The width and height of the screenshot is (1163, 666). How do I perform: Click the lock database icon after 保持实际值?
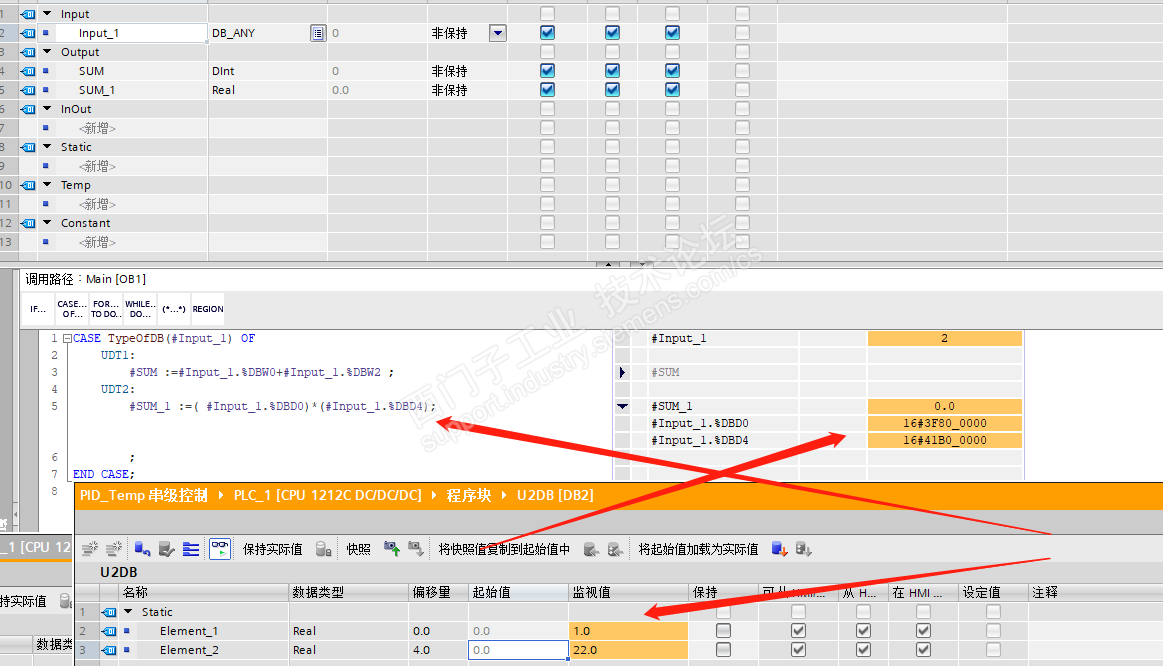pyautogui.click(x=323, y=549)
